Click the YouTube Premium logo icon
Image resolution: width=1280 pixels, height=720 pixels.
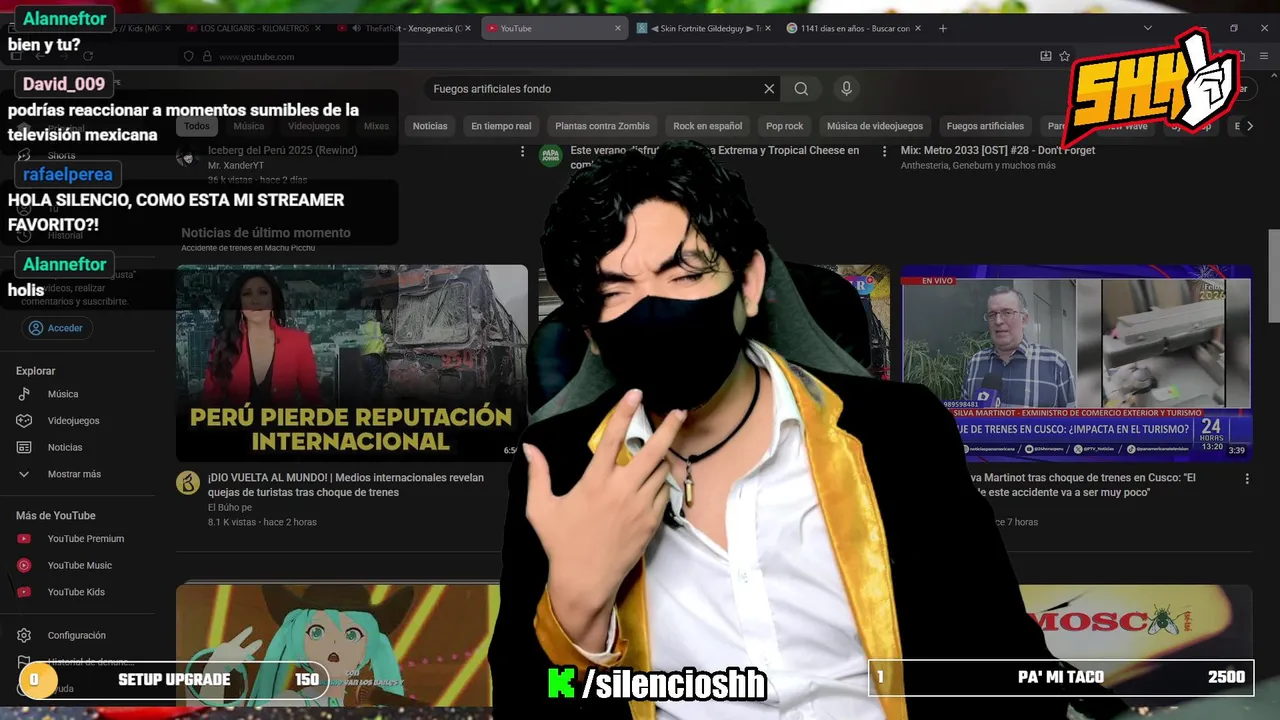24,539
